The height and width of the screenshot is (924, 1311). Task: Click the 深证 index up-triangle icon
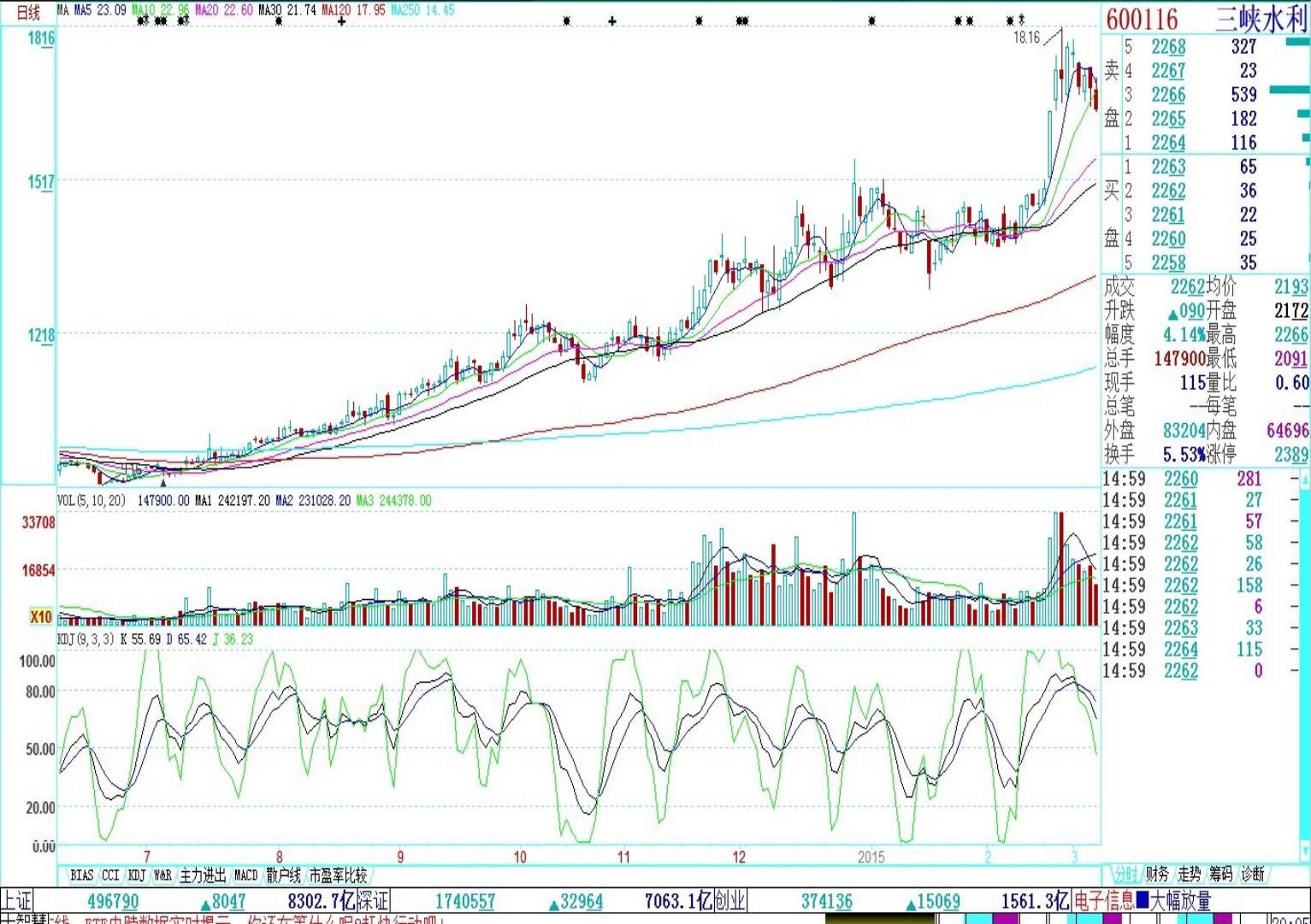tap(554, 903)
